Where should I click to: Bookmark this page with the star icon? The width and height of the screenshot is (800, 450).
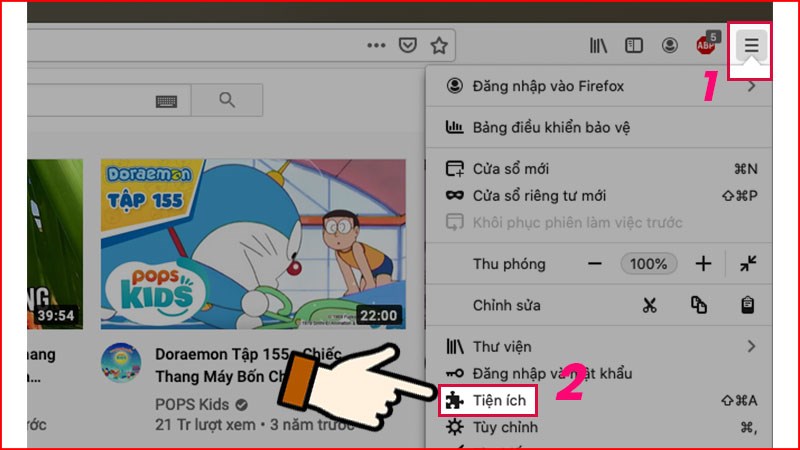click(x=439, y=45)
